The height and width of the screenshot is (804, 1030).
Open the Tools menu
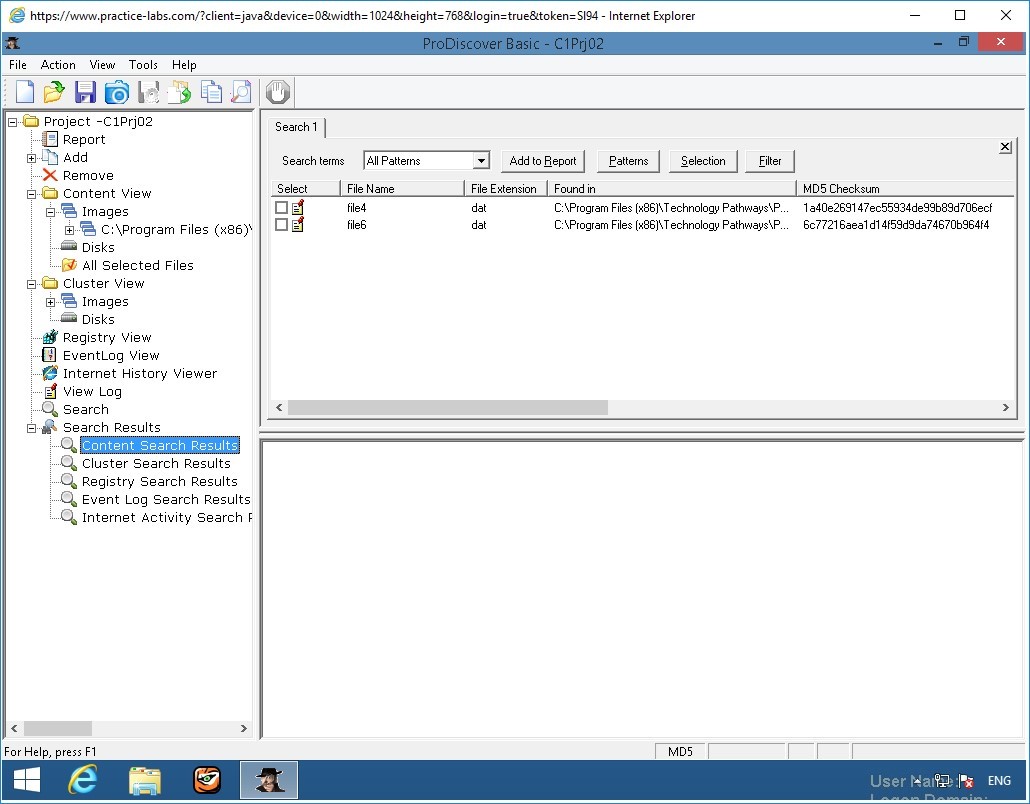point(143,64)
